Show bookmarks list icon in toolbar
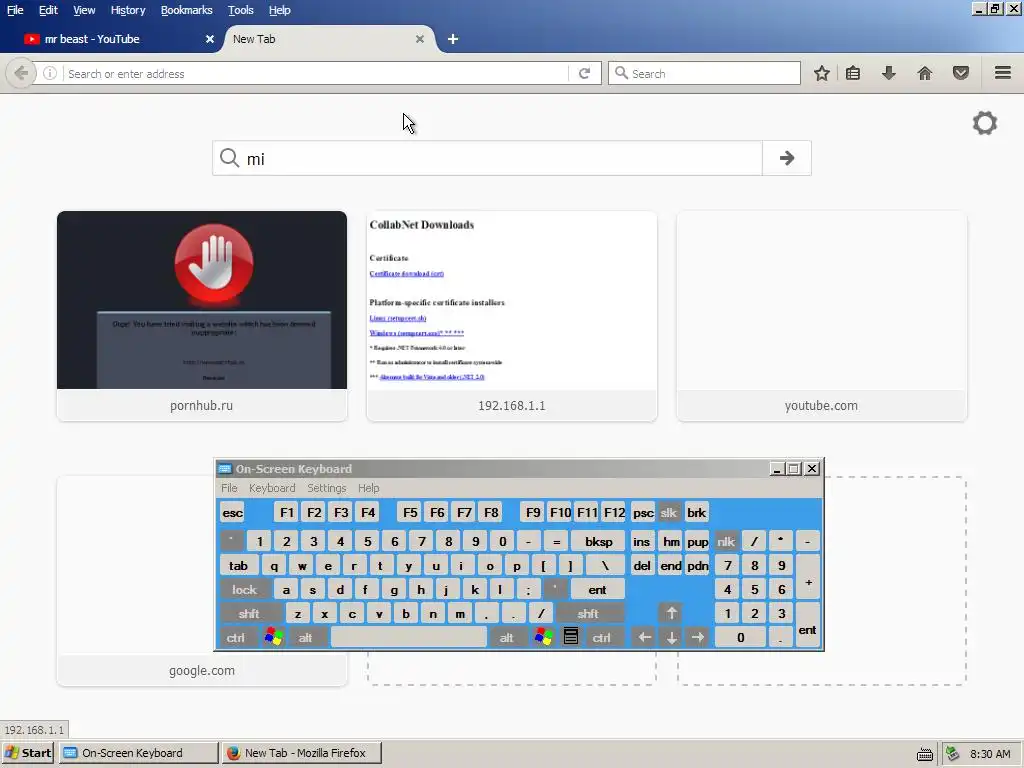The image size is (1024, 768). [853, 73]
